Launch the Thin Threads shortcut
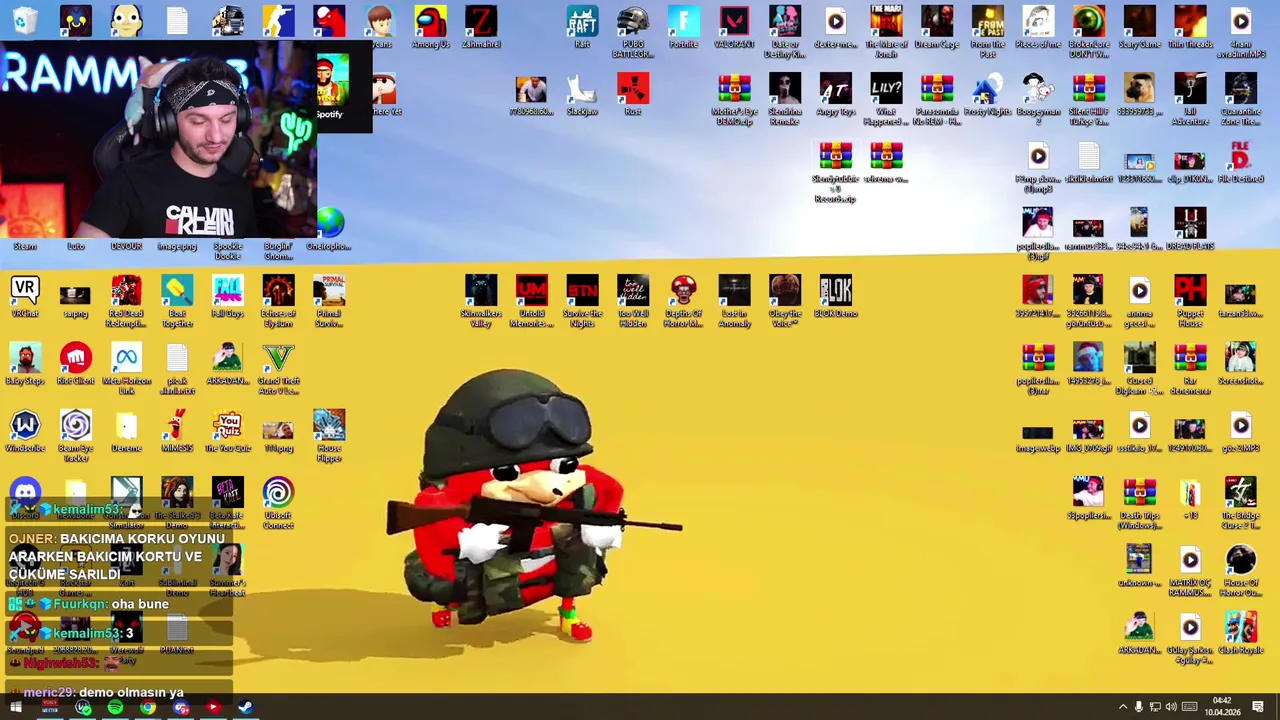 tap(1190, 27)
